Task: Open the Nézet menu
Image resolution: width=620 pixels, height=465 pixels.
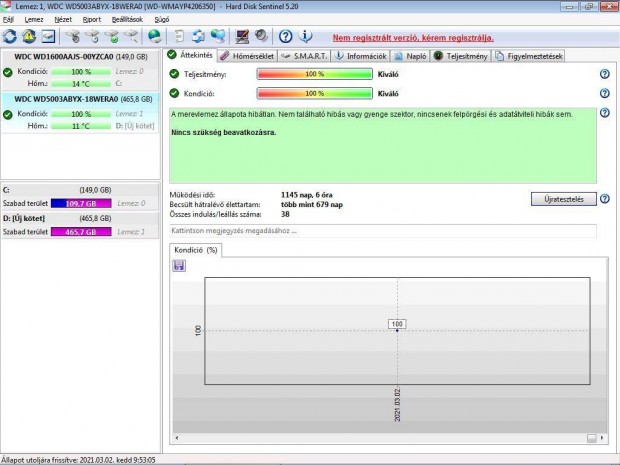Action: [63, 19]
